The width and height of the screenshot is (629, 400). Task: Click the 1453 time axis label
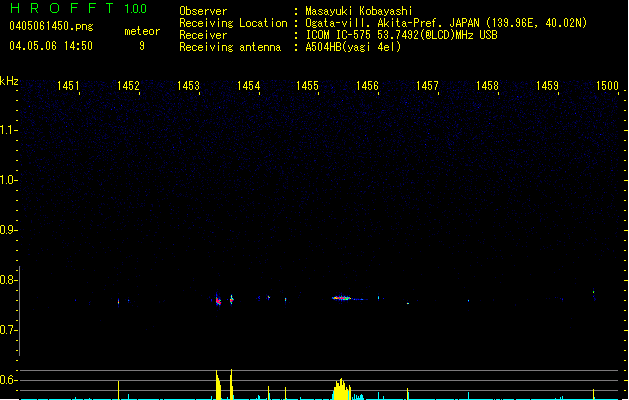188,85
